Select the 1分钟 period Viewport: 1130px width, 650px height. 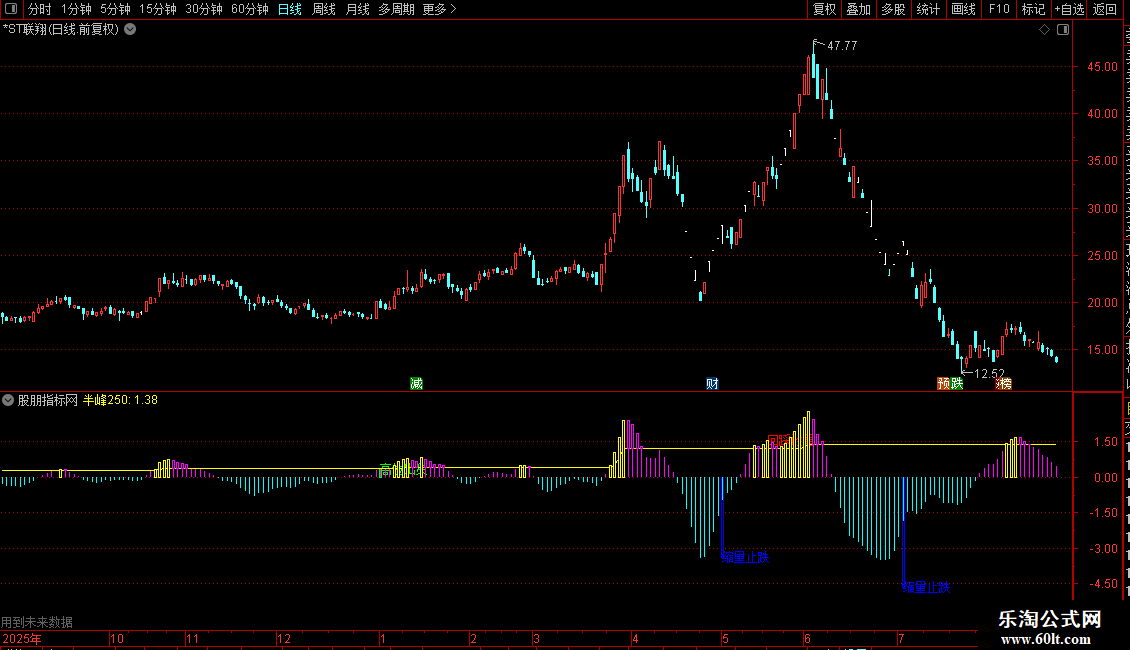[76, 9]
